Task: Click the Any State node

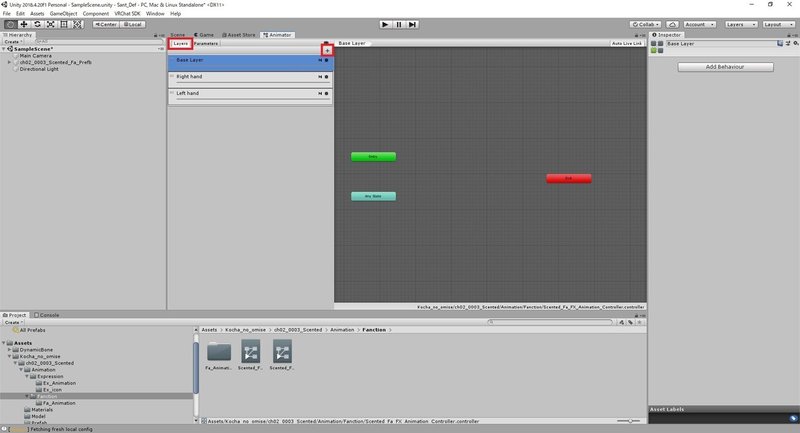Action: pyautogui.click(x=373, y=196)
